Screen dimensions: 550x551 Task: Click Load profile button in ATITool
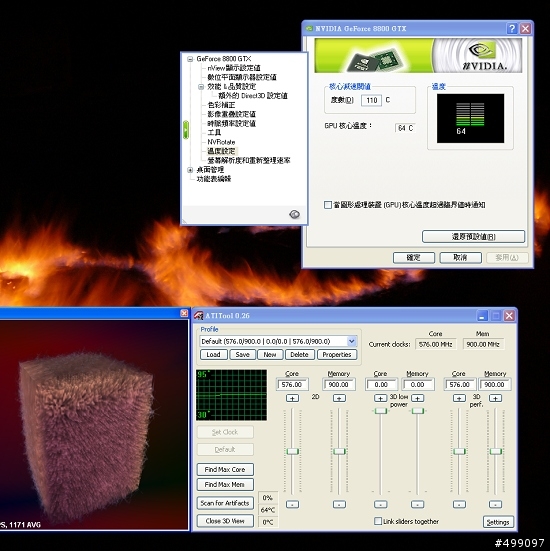[213, 355]
